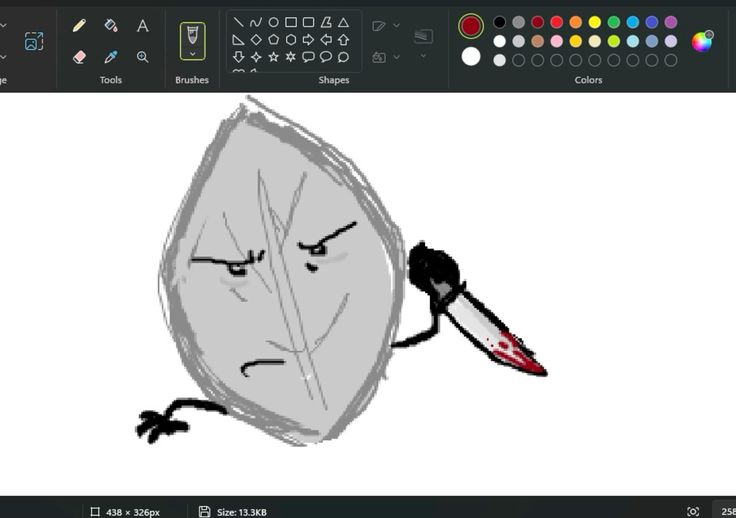
Task: Choose the Diamond shape
Action: point(256,40)
